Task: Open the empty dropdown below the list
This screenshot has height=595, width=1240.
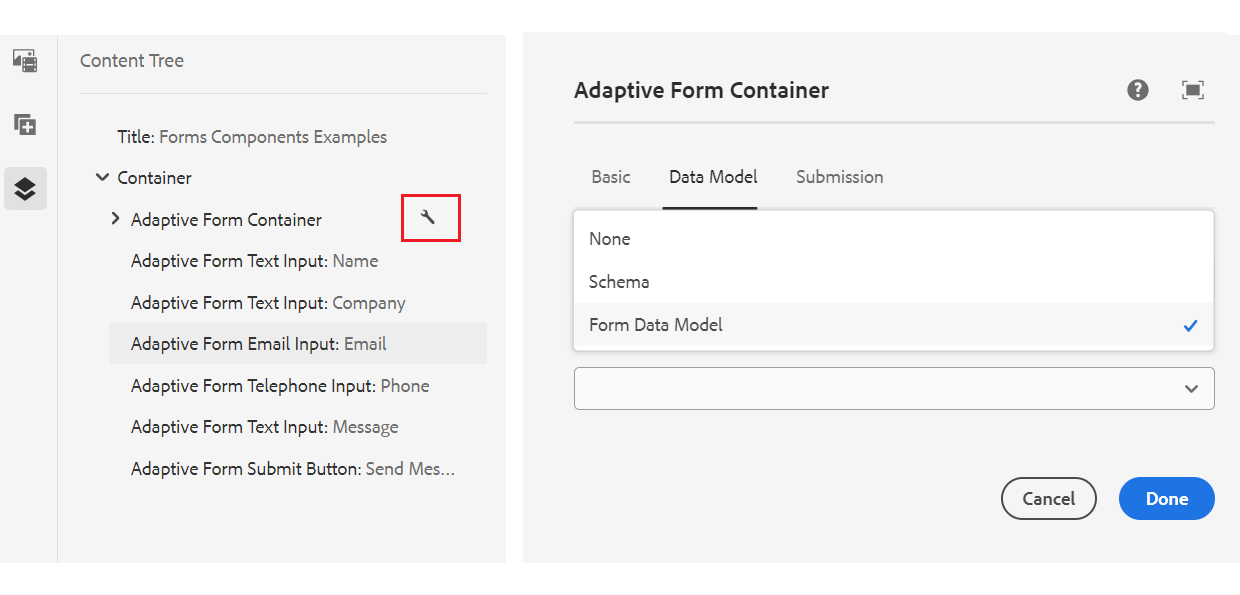Action: (x=894, y=388)
